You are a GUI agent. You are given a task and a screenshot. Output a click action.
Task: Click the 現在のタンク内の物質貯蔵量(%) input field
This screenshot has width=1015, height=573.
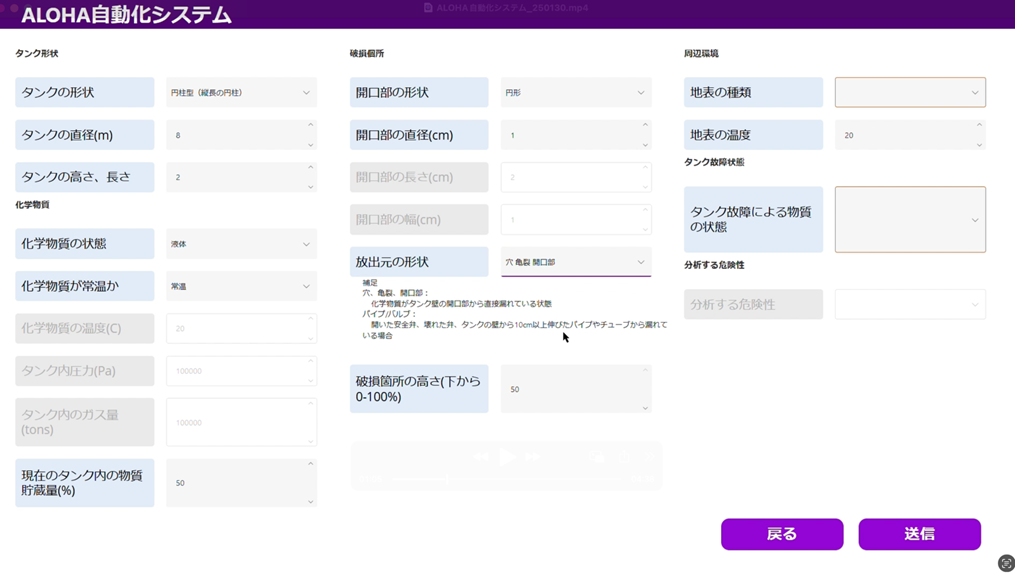[235, 483]
